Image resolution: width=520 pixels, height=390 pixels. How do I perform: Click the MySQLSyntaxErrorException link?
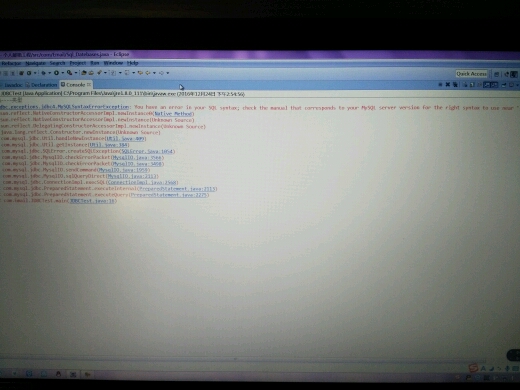click(x=65, y=107)
